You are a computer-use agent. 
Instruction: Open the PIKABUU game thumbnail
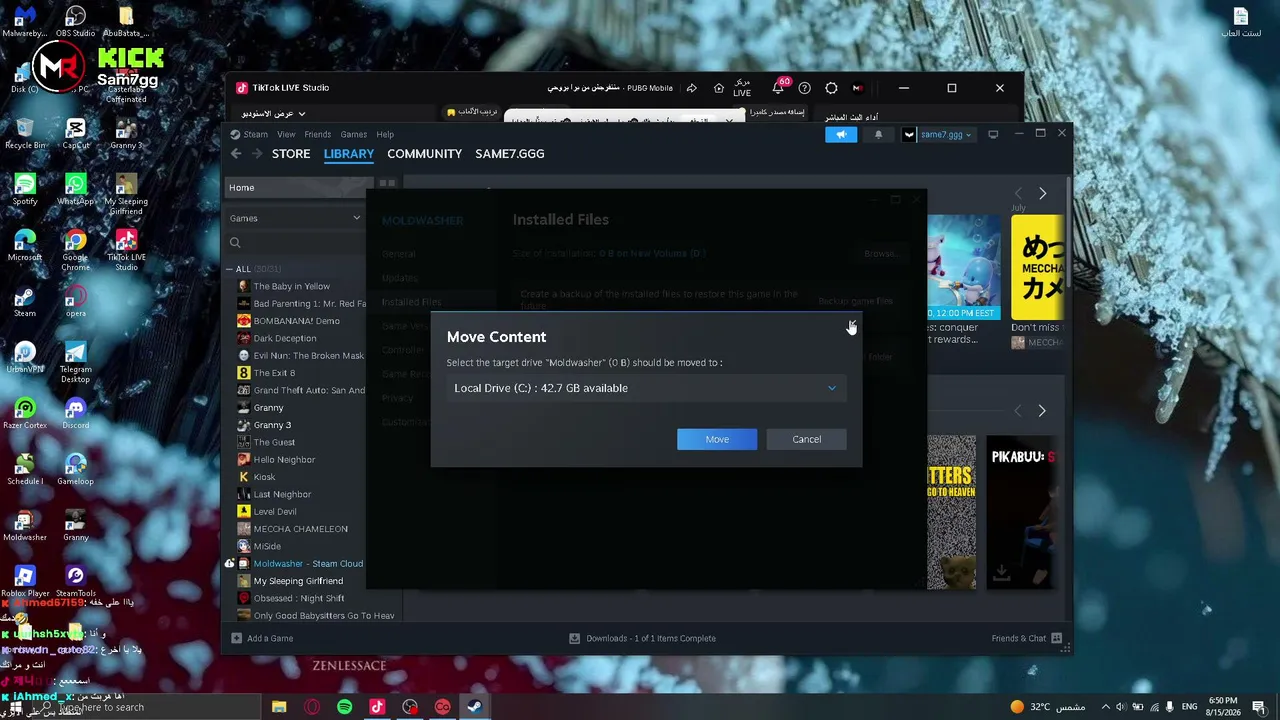(1020, 512)
